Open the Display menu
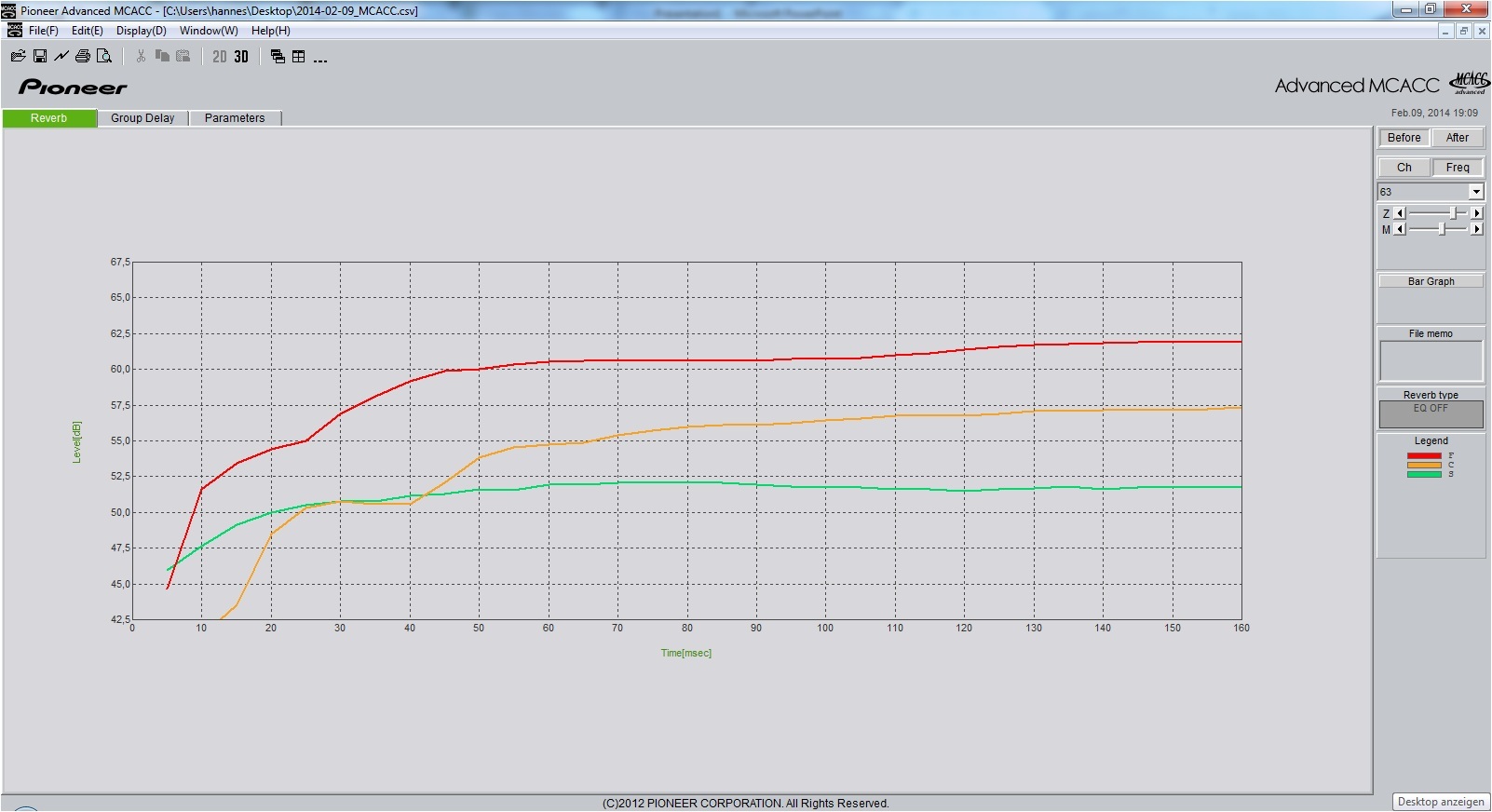Screen dimensions: 1492x812 coord(141,31)
